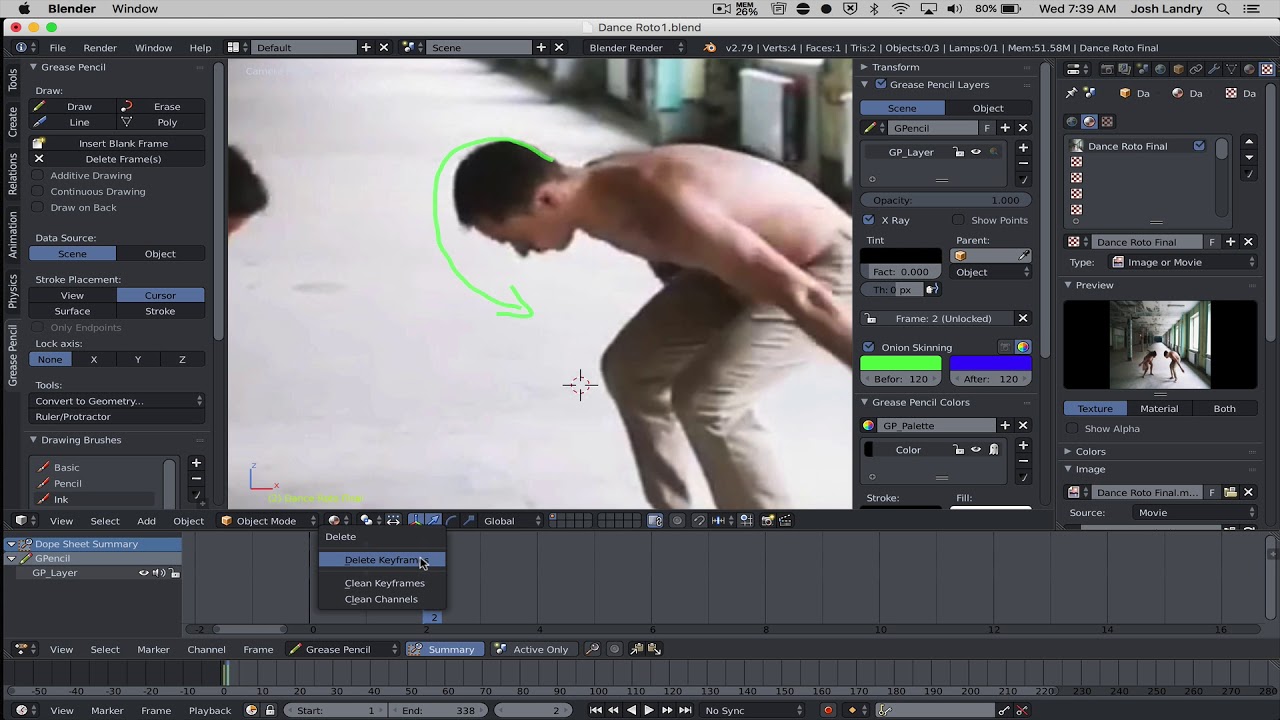Play the animation in timeline
The width and height of the screenshot is (1280, 720).
coord(648,710)
